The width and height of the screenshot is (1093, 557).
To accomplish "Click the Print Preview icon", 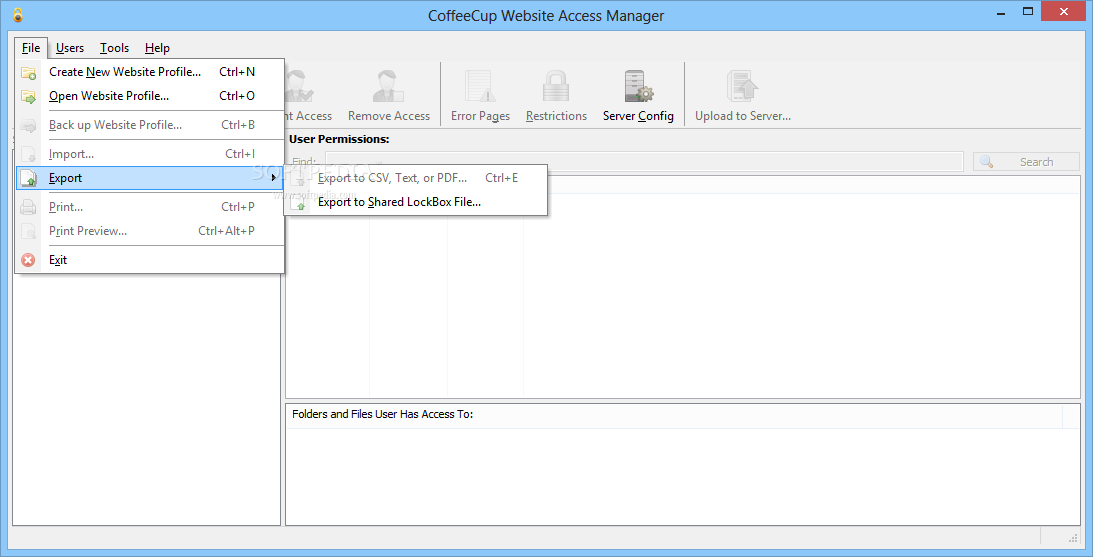I will point(29,231).
